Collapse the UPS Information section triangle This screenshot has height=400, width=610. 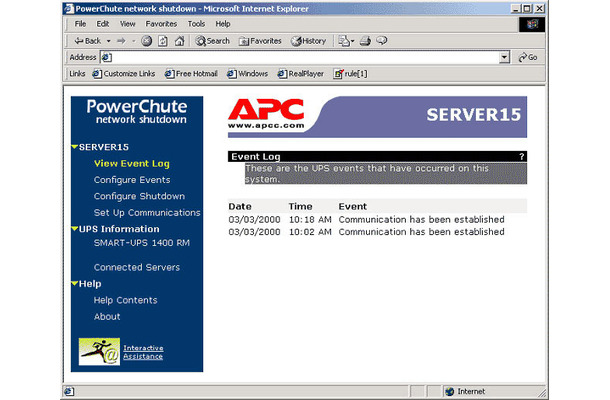point(74,229)
